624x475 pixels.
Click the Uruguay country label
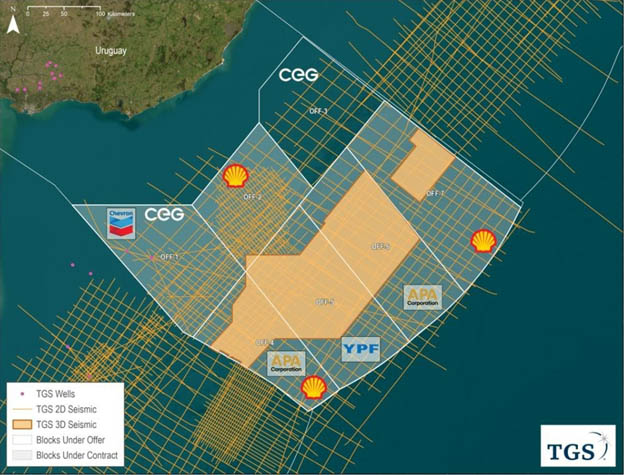pos(111,51)
